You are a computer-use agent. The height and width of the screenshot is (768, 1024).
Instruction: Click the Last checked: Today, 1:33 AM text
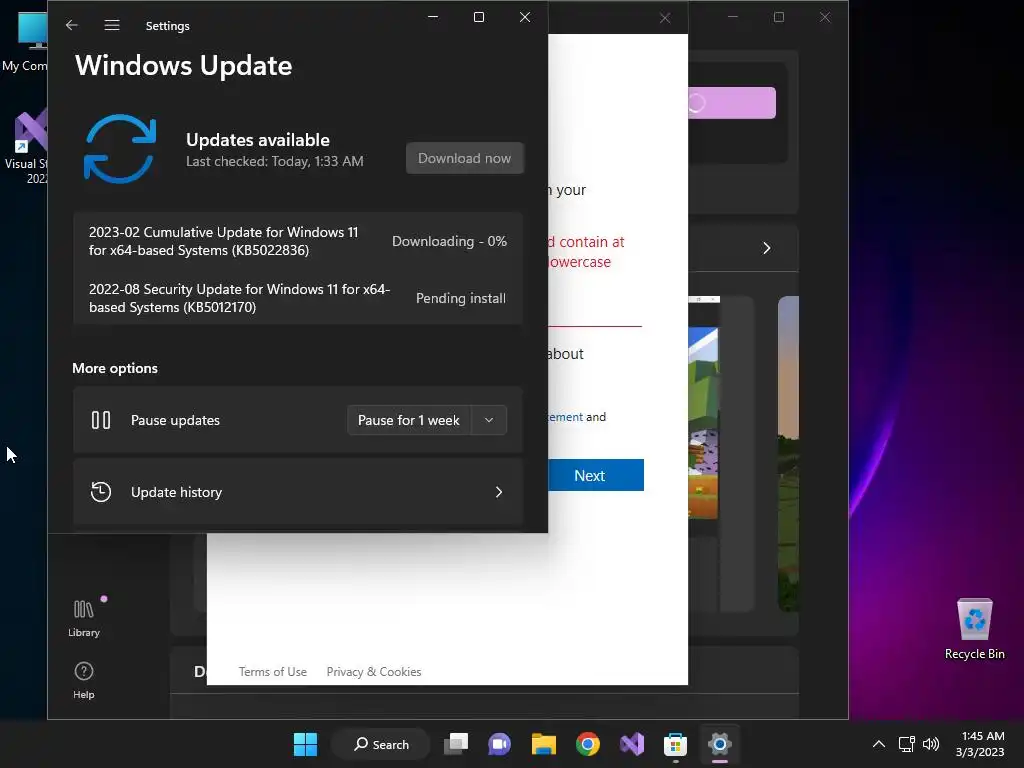click(x=275, y=161)
